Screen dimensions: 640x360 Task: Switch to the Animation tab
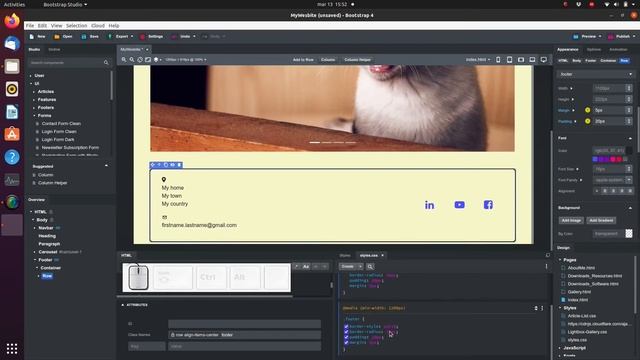coord(618,49)
